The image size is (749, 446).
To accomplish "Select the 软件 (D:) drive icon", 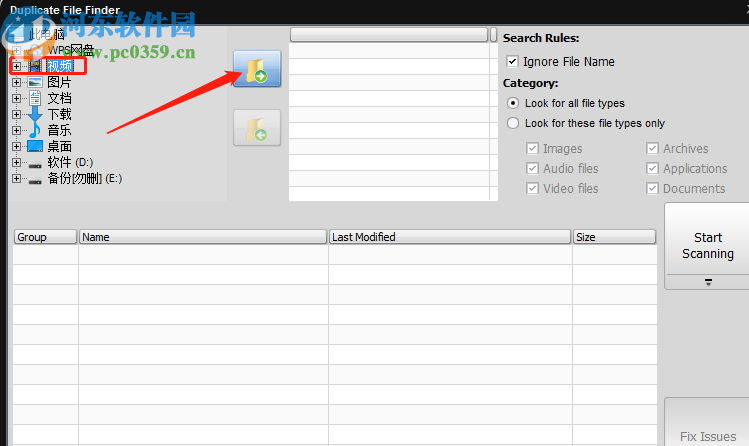I will point(35,165).
